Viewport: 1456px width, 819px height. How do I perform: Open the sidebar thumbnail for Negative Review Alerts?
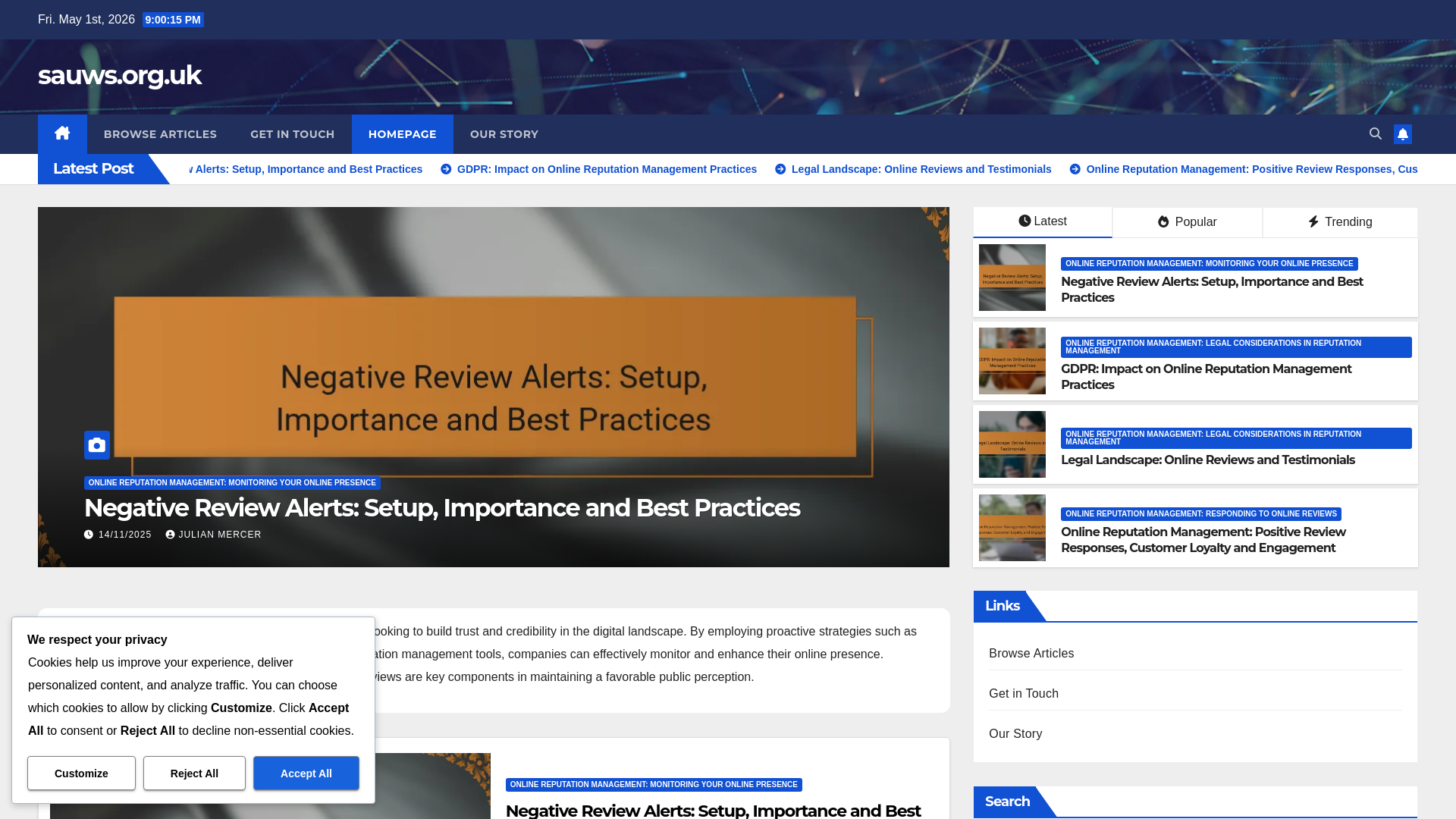tap(1012, 278)
